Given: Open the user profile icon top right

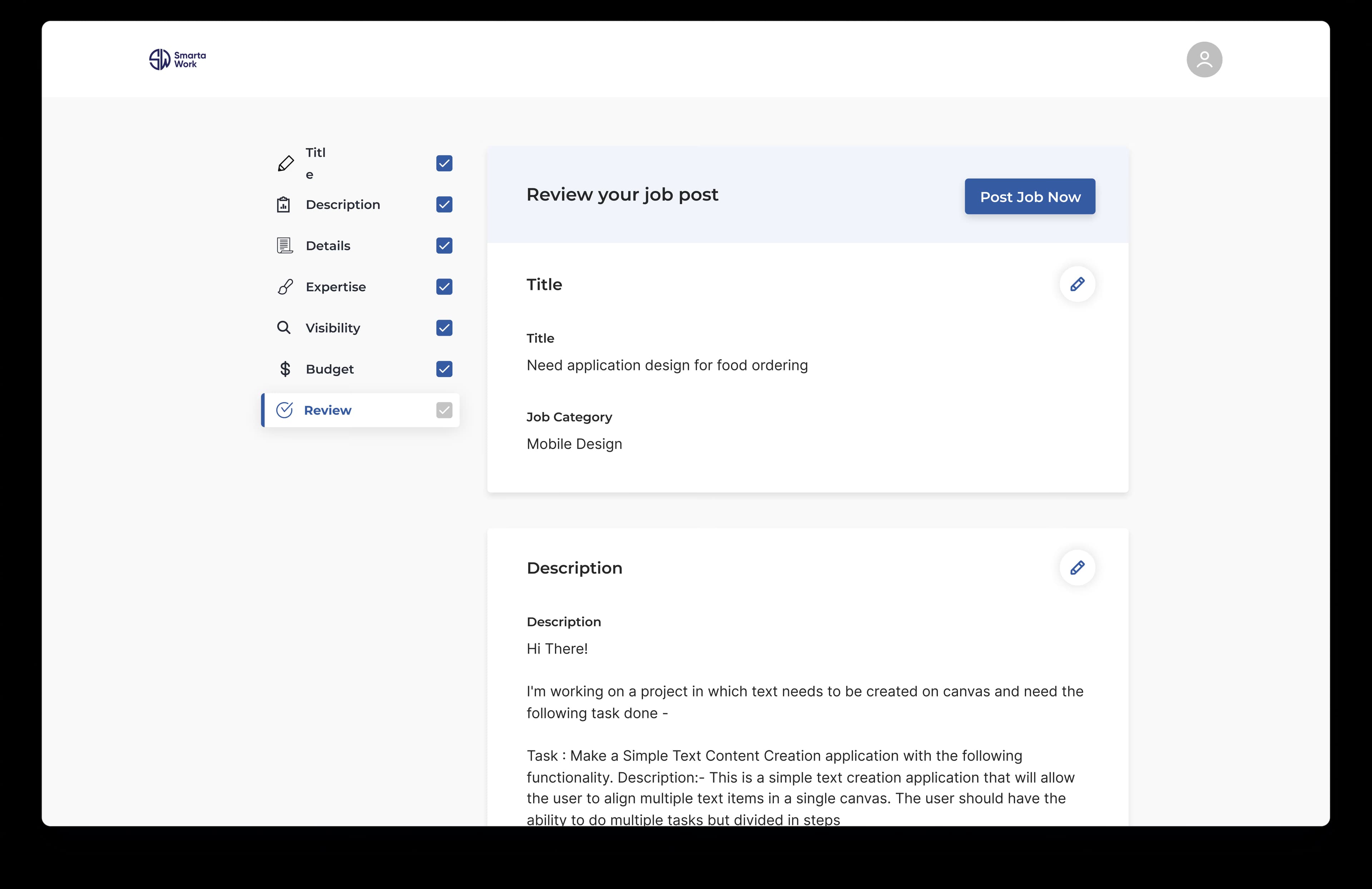Looking at the screenshot, I should pyautogui.click(x=1204, y=59).
